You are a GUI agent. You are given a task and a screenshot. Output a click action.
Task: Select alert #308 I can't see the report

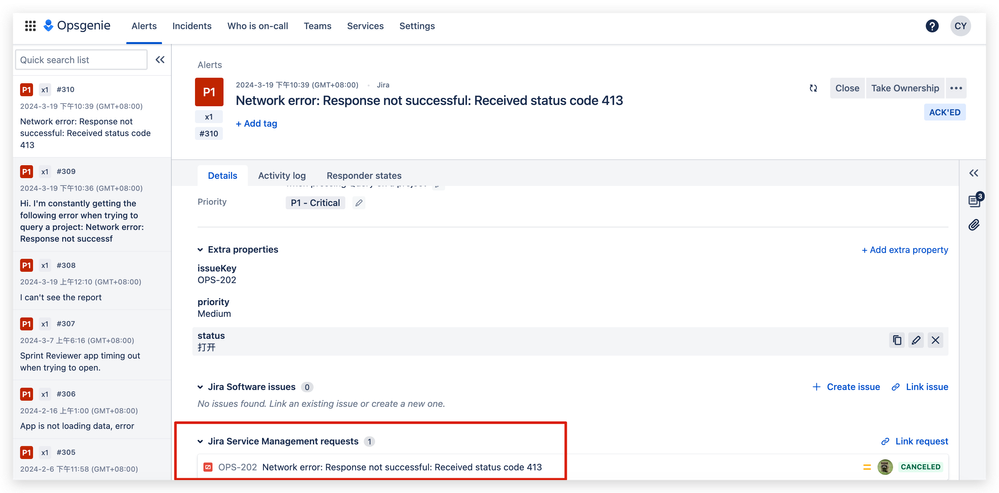[92, 281]
